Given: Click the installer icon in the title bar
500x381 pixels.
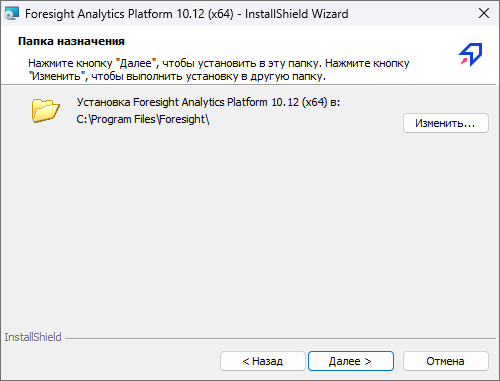Looking at the screenshot, I should [12, 14].
